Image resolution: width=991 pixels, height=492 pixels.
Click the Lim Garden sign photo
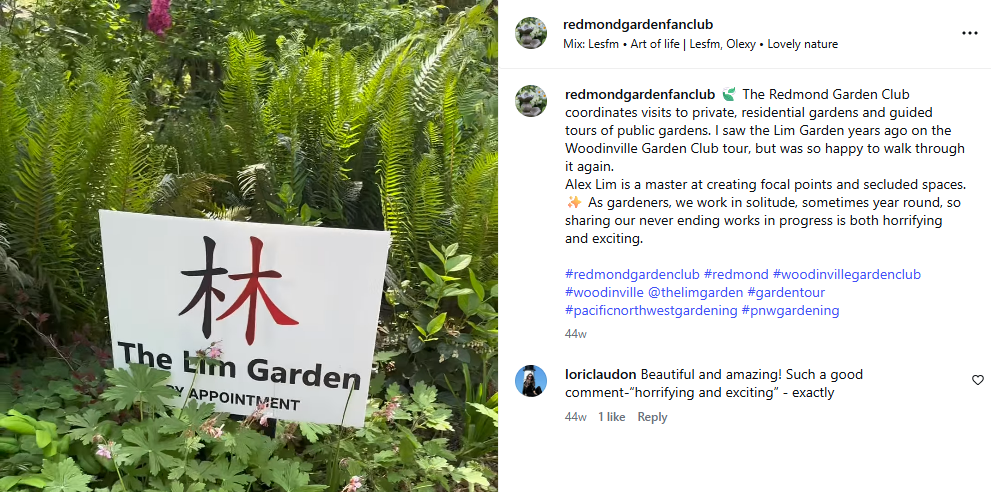pos(249,246)
